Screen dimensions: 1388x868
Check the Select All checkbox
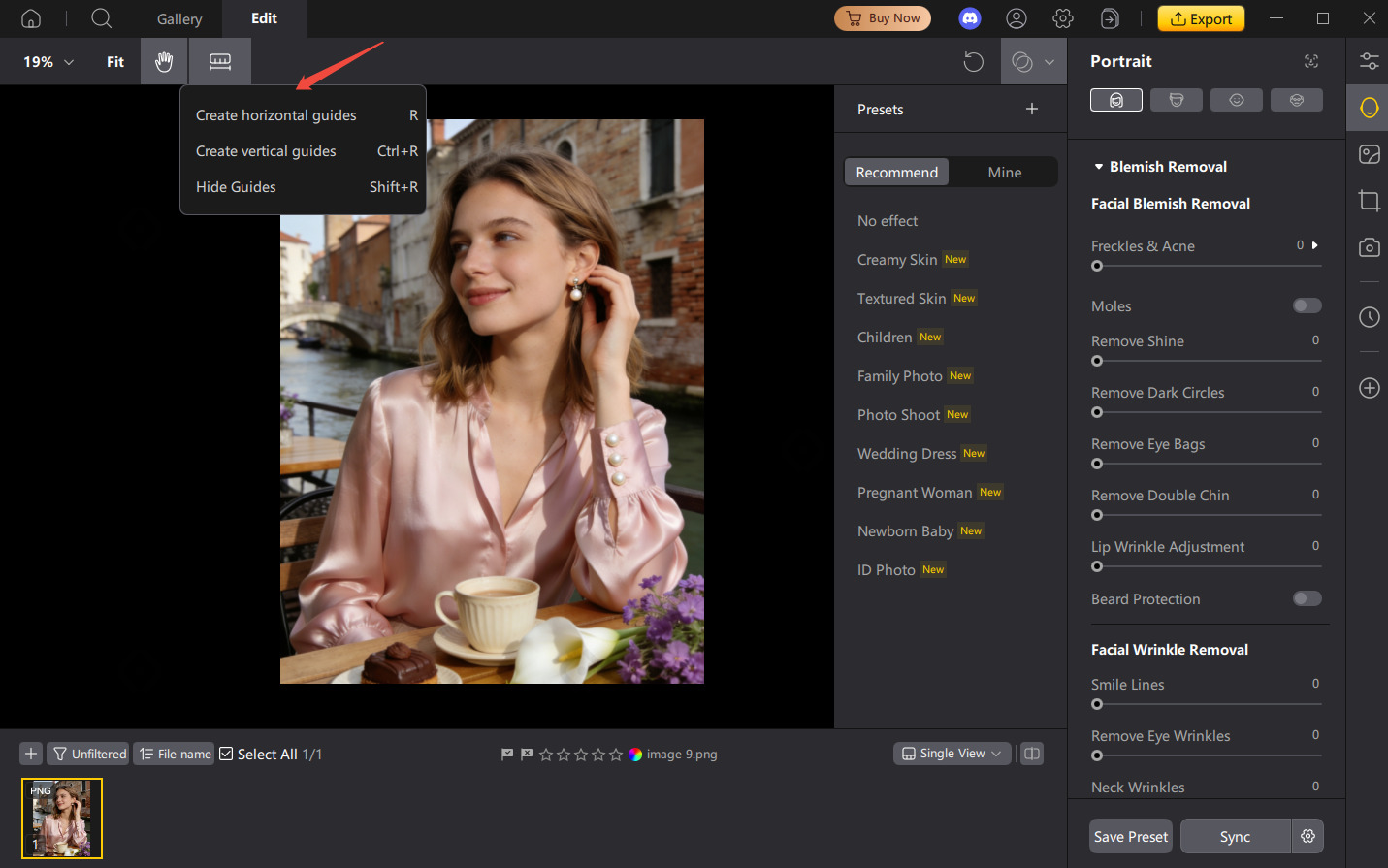click(x=226, y=754)
